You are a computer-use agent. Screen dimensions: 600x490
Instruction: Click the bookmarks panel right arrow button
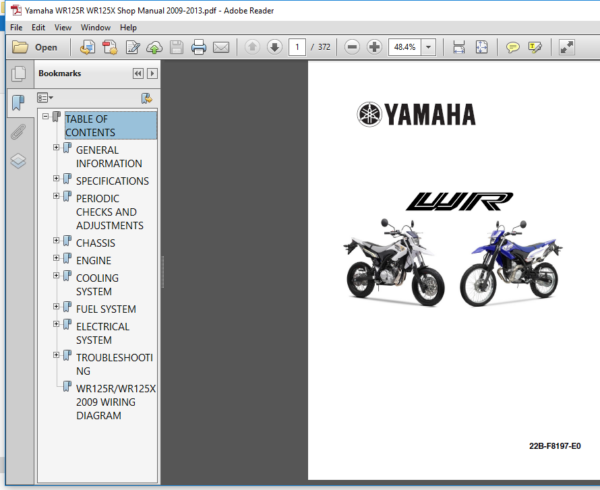click(x=152, y=73)
